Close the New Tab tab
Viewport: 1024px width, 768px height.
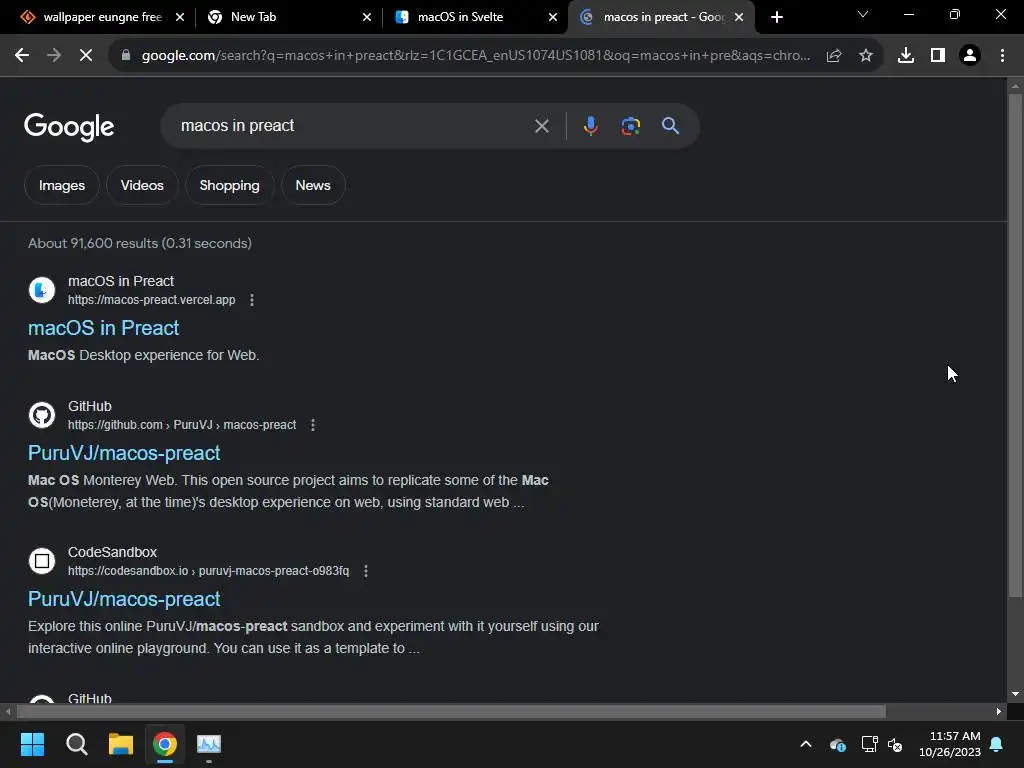click(366, 17)
